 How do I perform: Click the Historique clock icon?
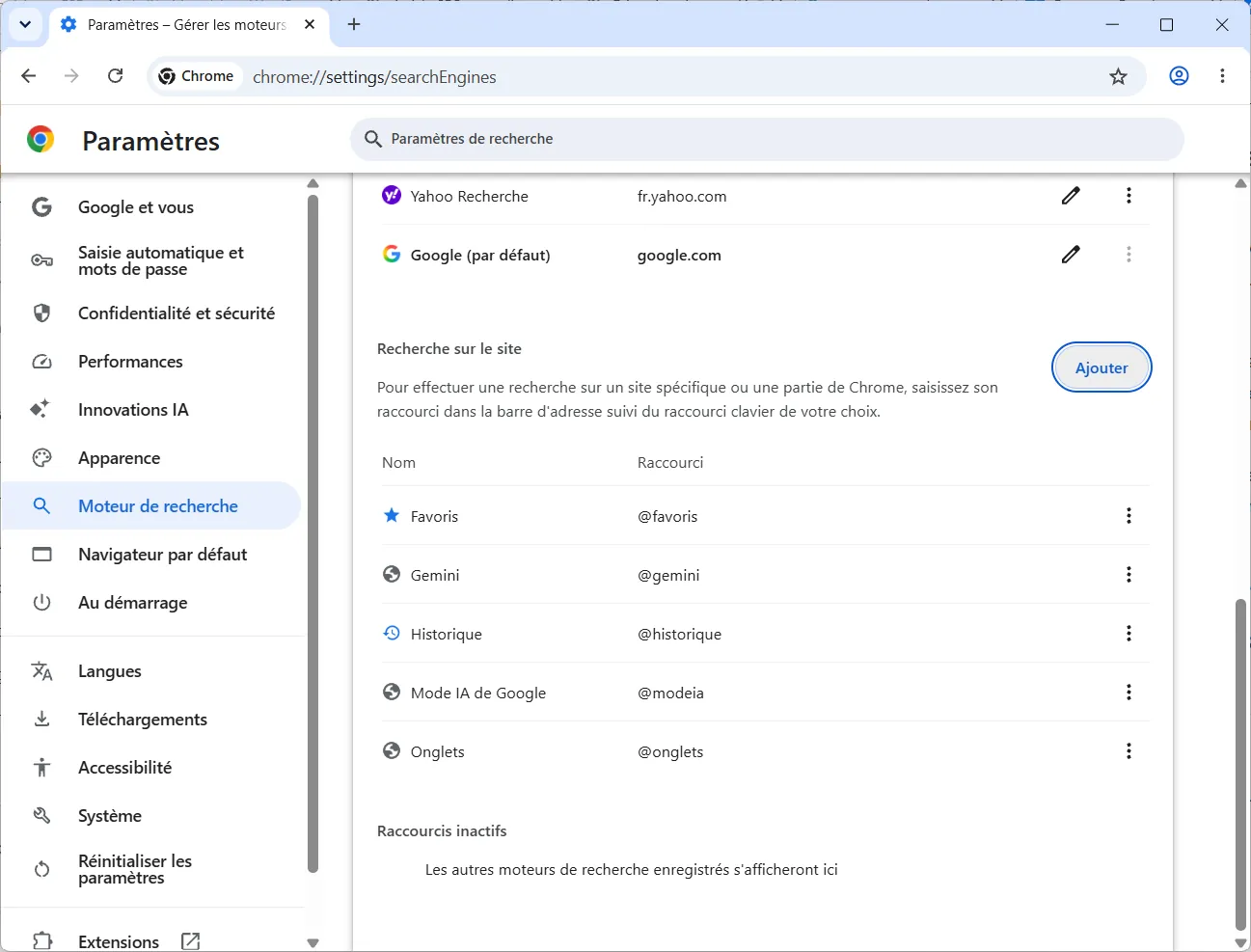click(x=391, y=633)
